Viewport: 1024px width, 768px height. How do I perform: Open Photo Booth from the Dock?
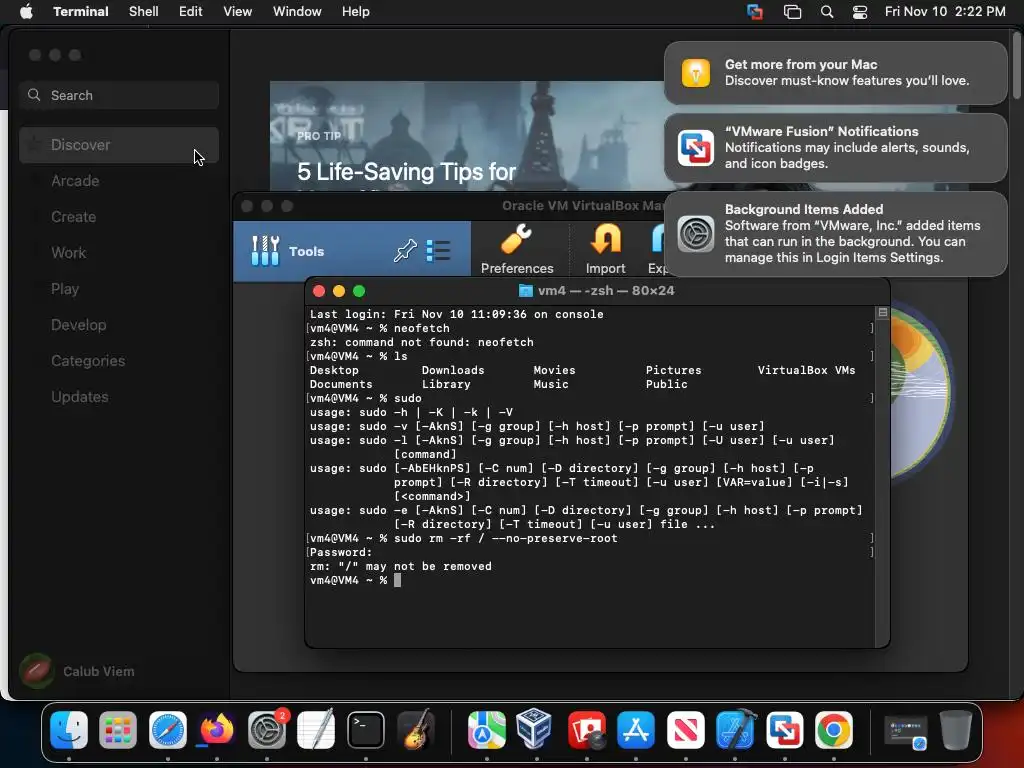[586, 729]
